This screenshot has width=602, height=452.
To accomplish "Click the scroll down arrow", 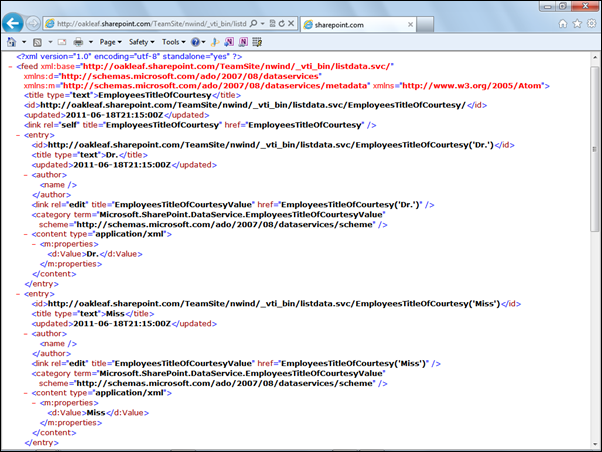I will coord(595,444).
